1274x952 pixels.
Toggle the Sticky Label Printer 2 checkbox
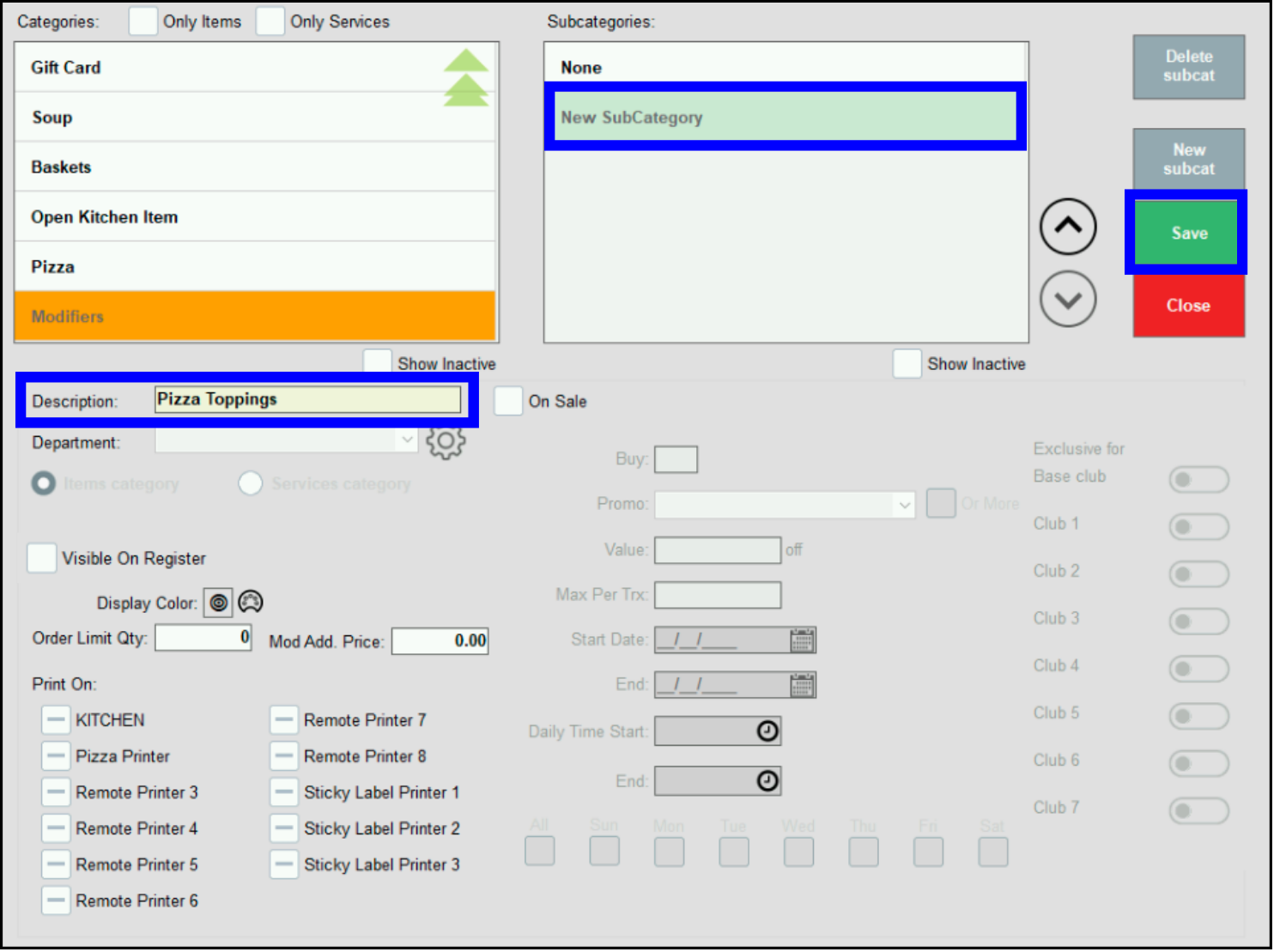point(284,828)
